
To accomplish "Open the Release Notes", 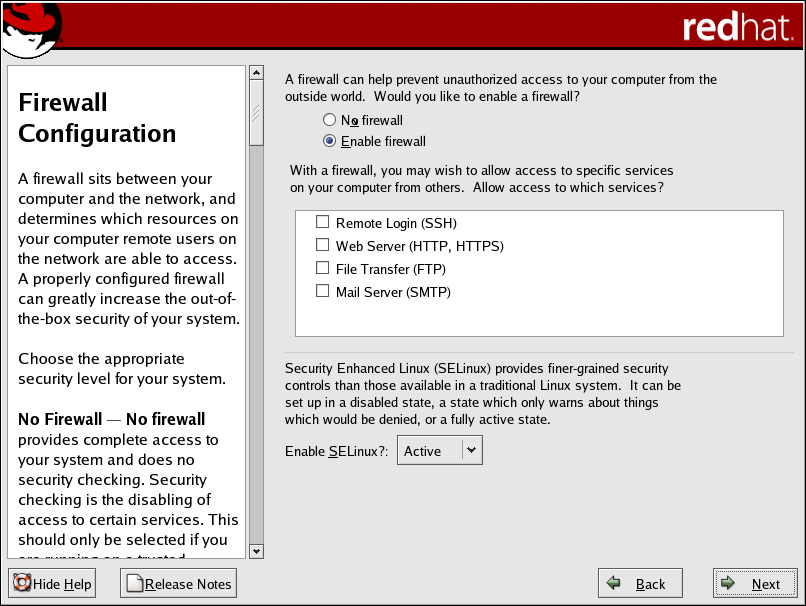I will (178, 584).
